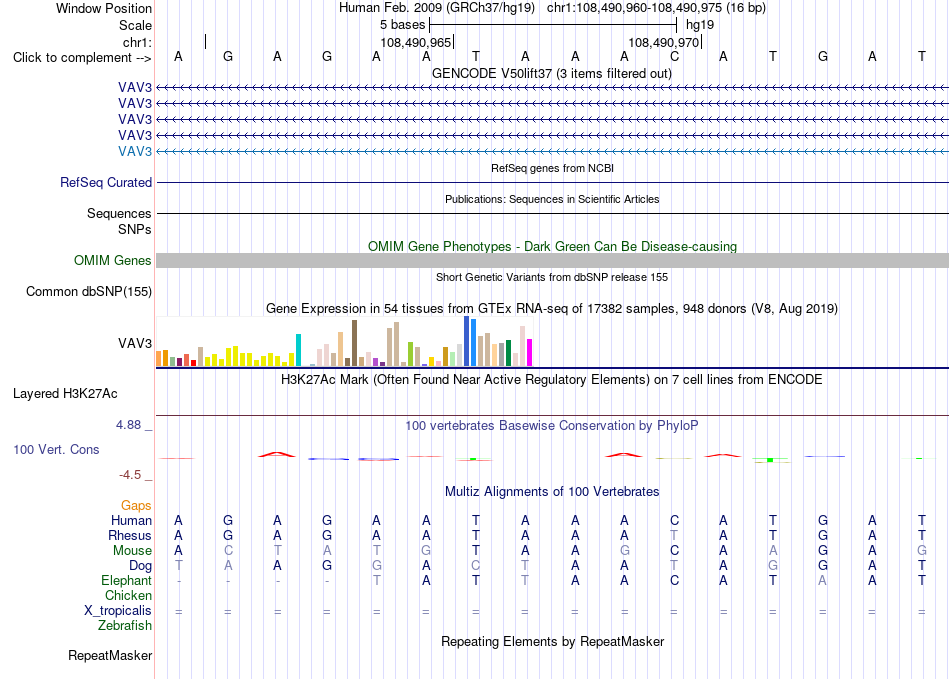The height and width of the screenshot is (679, 950).
Task: Click 'Multiz Alignments of 100 Vertebrates' title
Action: [552, 491]
